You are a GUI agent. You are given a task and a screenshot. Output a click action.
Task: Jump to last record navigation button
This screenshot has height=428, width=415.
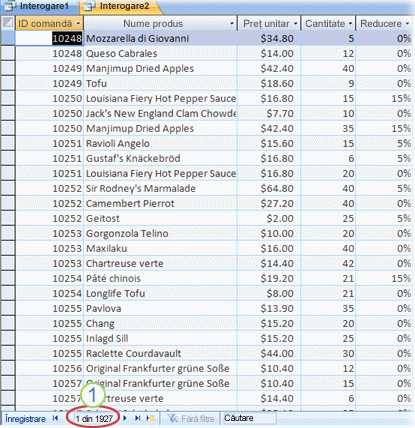[x=137, y=418]
